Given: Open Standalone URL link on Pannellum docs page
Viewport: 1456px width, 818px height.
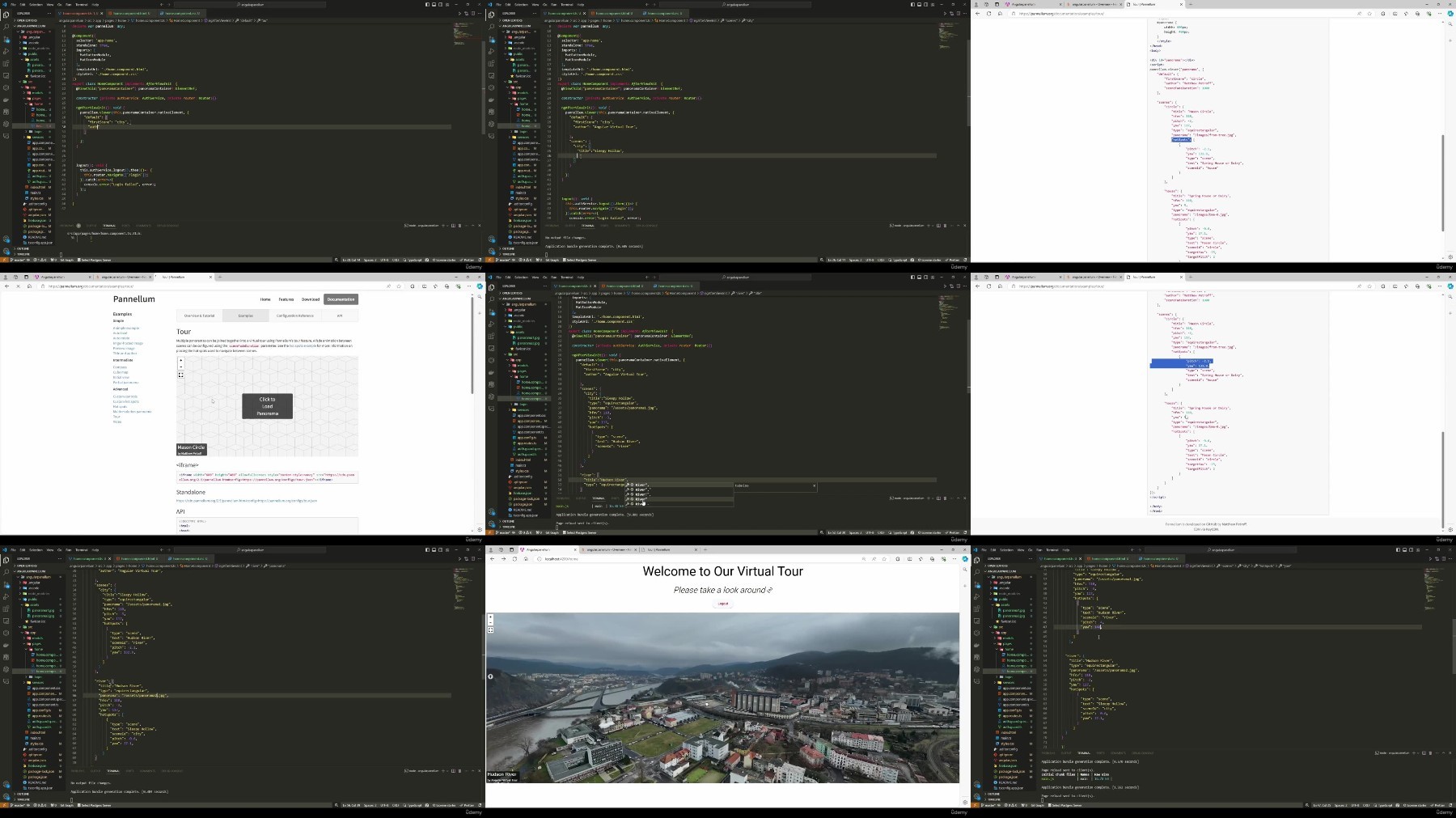Looking at the screenshot, I should 247,501.
